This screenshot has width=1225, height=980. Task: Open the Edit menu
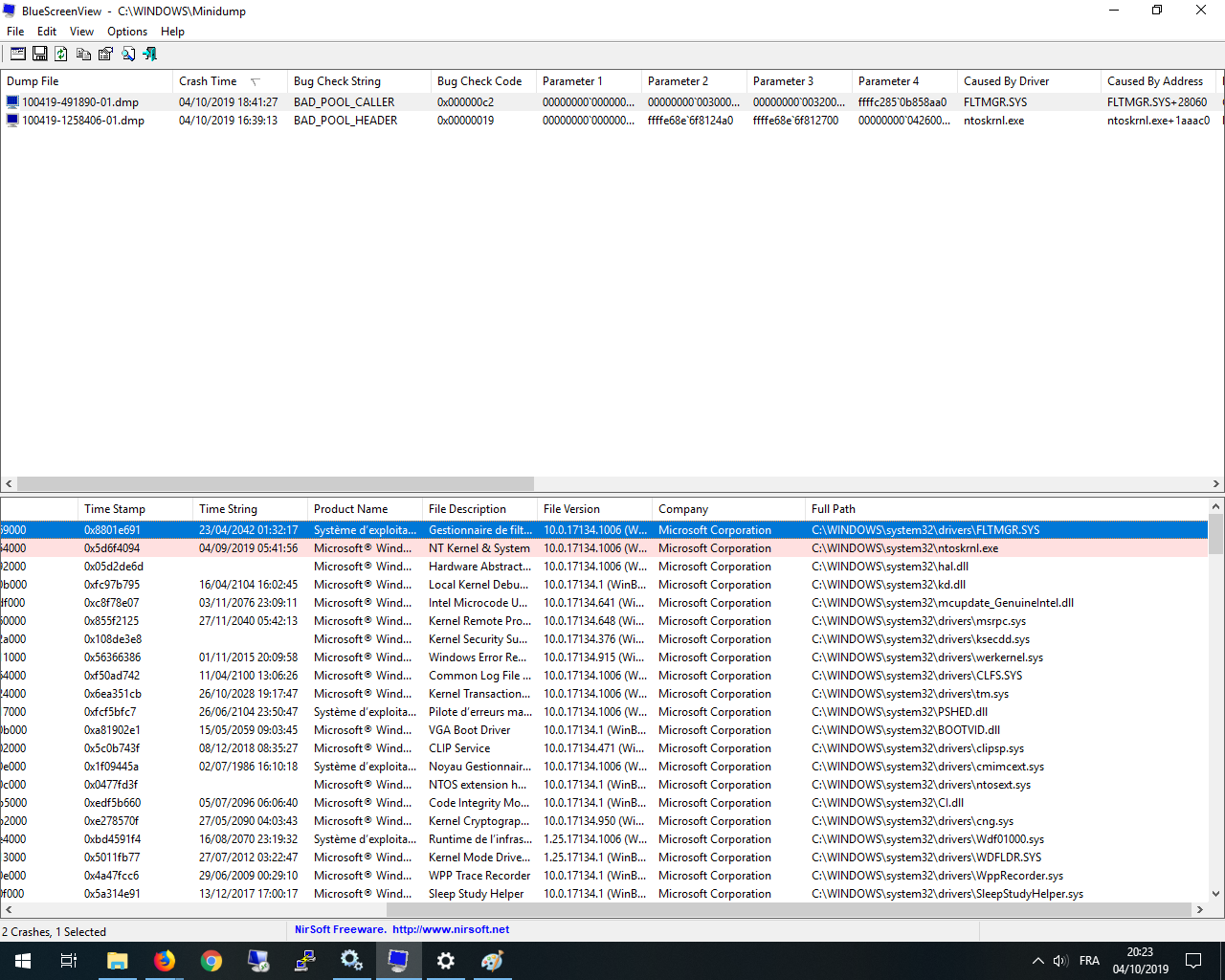coord(47,32)
